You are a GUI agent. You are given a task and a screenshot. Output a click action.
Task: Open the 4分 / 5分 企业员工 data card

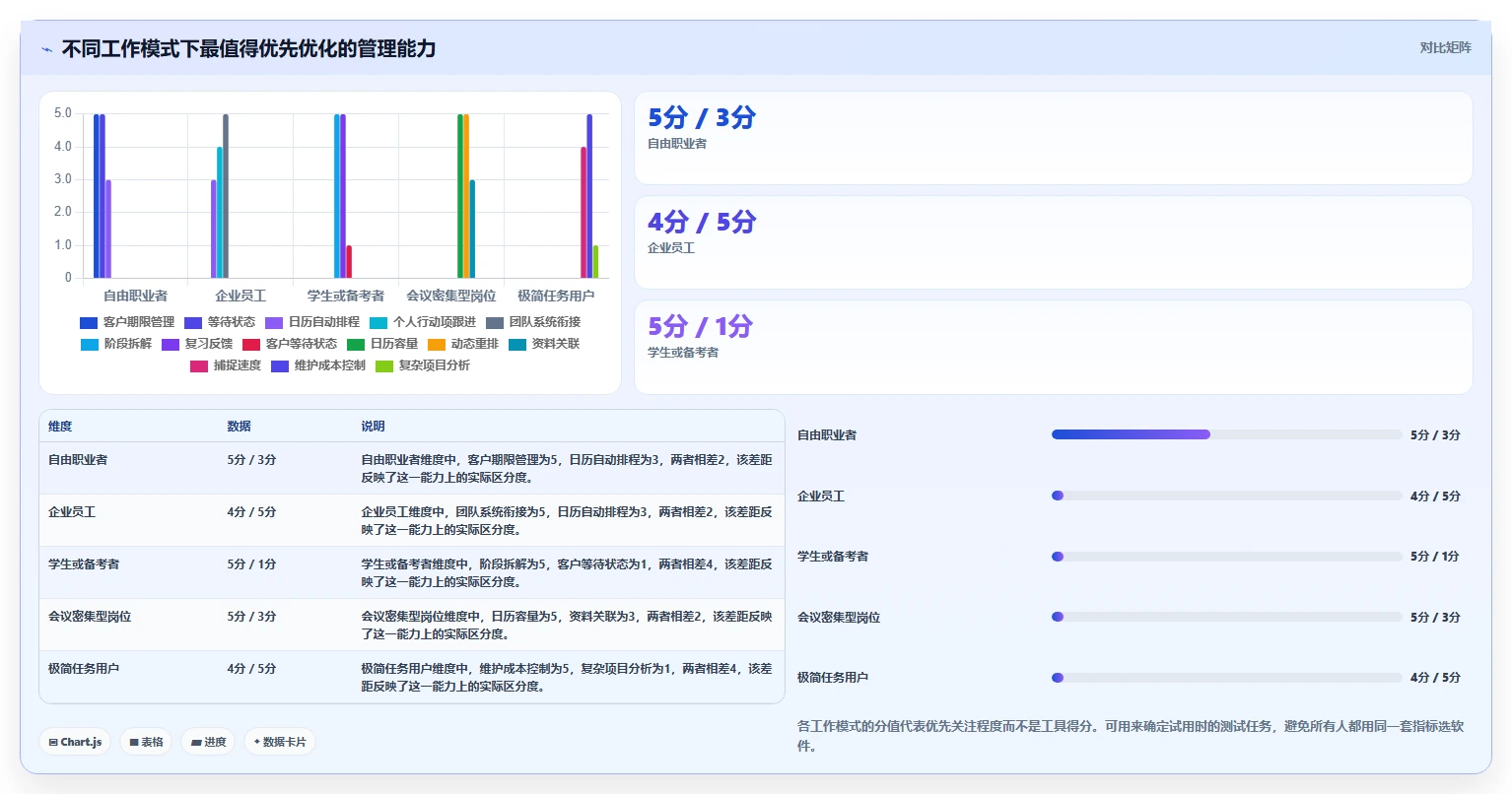pos(1053,242)
